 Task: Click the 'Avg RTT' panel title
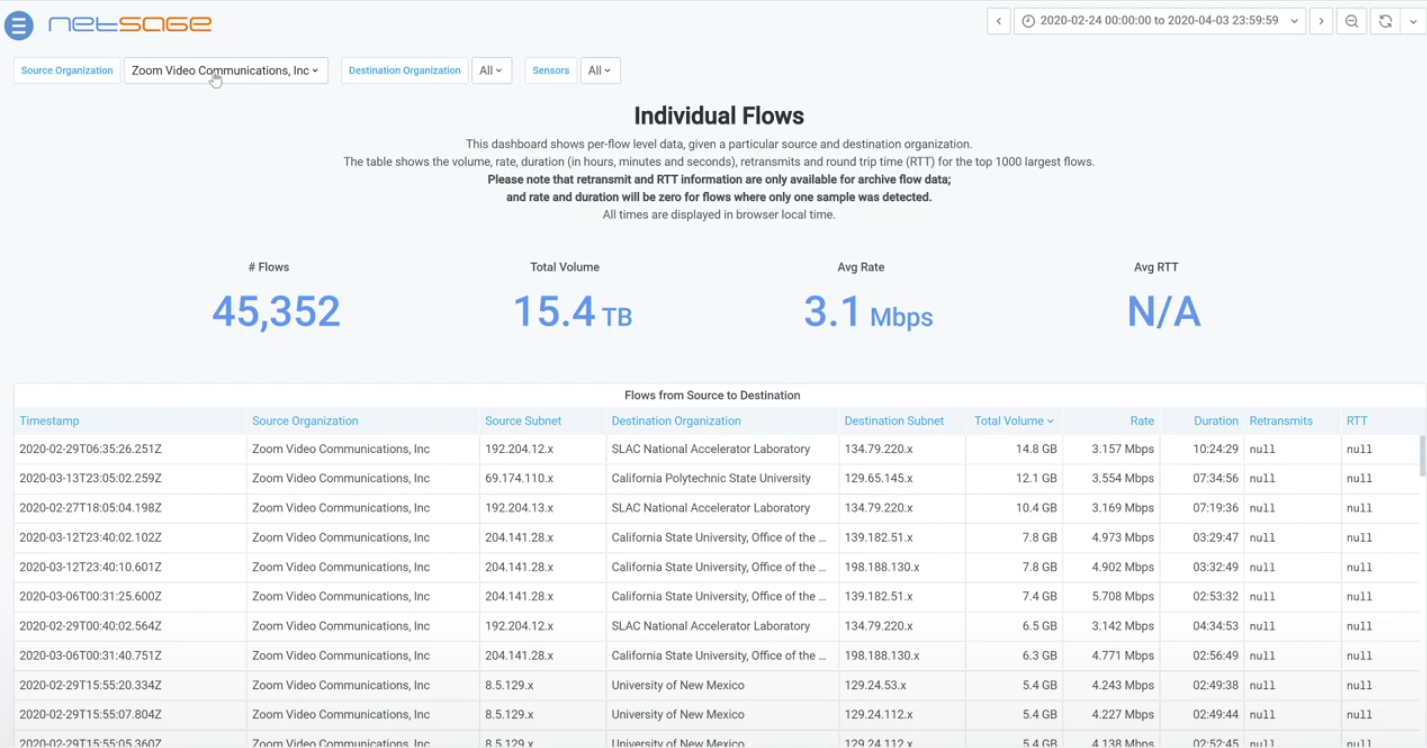coord(1156,267)
